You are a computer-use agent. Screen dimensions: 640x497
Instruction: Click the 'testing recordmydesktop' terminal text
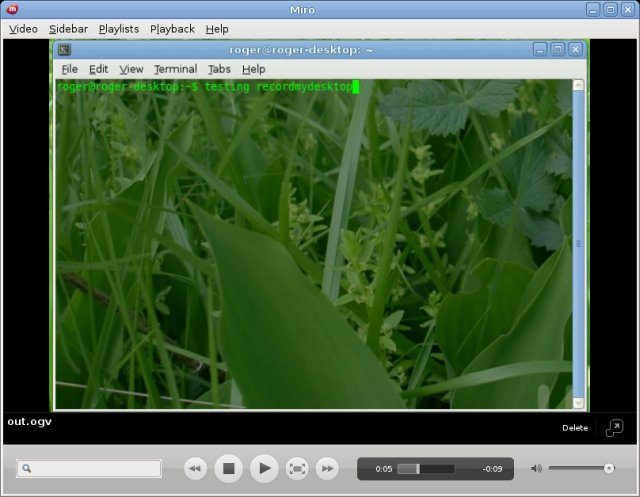click(278, 87)
